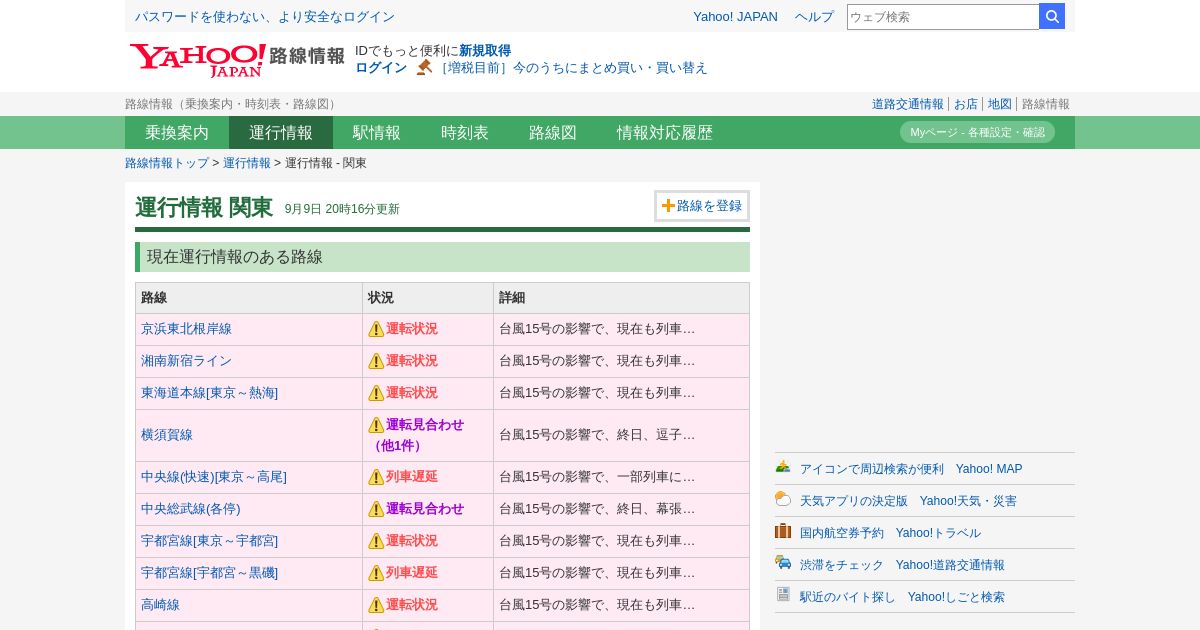
Task: Click warning icon in 湘南新宿ライン row
Action: tap(376, 361)
